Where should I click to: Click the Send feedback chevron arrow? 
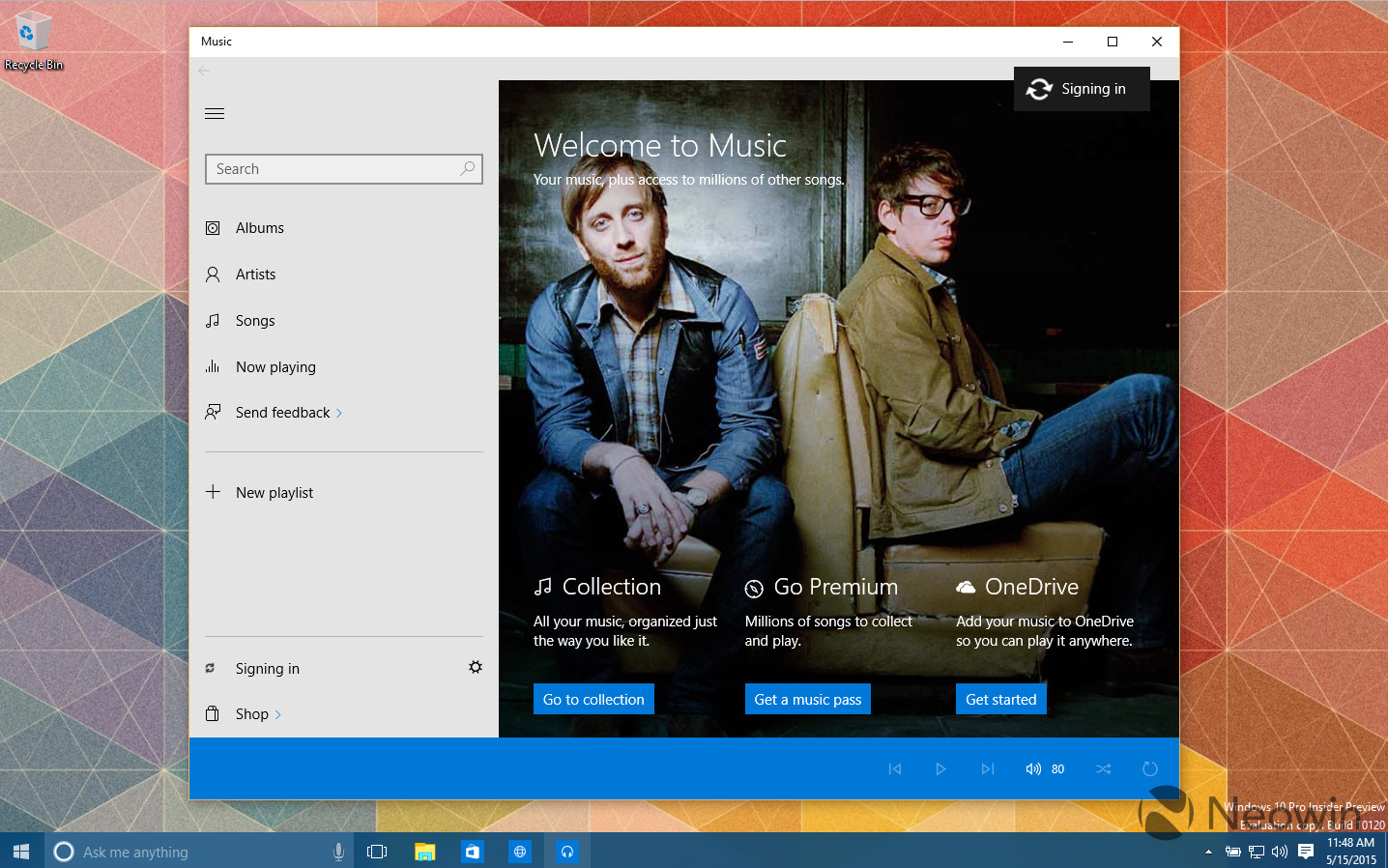(x=339, y=414)
